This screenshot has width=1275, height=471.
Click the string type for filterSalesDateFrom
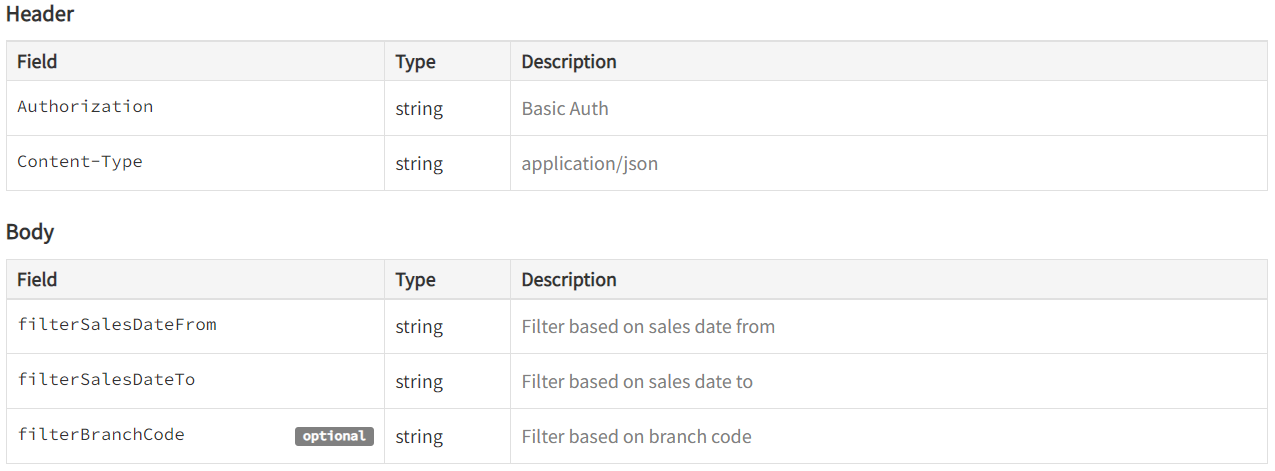(x=419, y=326)
